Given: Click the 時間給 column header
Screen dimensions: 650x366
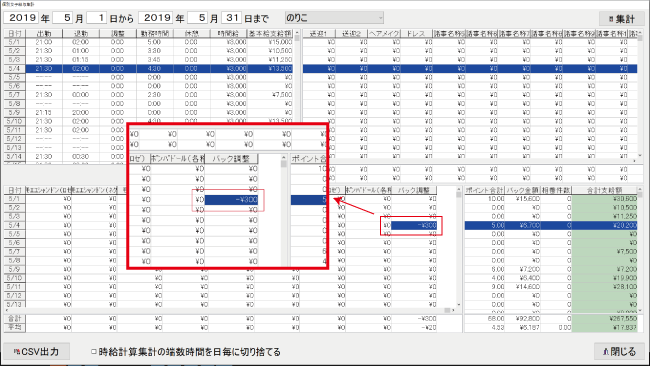Looking at the screenshot, I should click(x=228, y=34).
